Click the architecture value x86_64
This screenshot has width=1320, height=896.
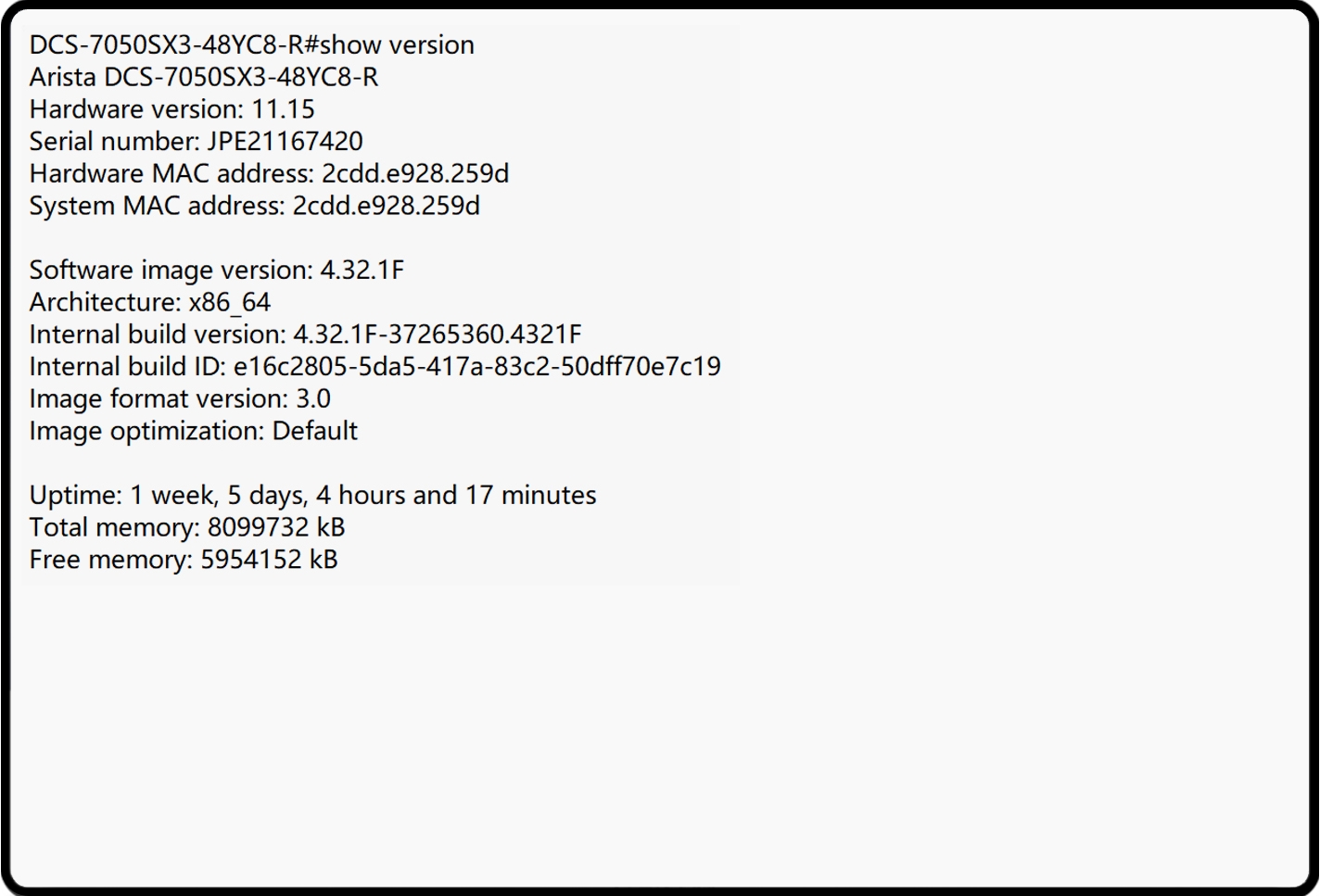point(229,303)
